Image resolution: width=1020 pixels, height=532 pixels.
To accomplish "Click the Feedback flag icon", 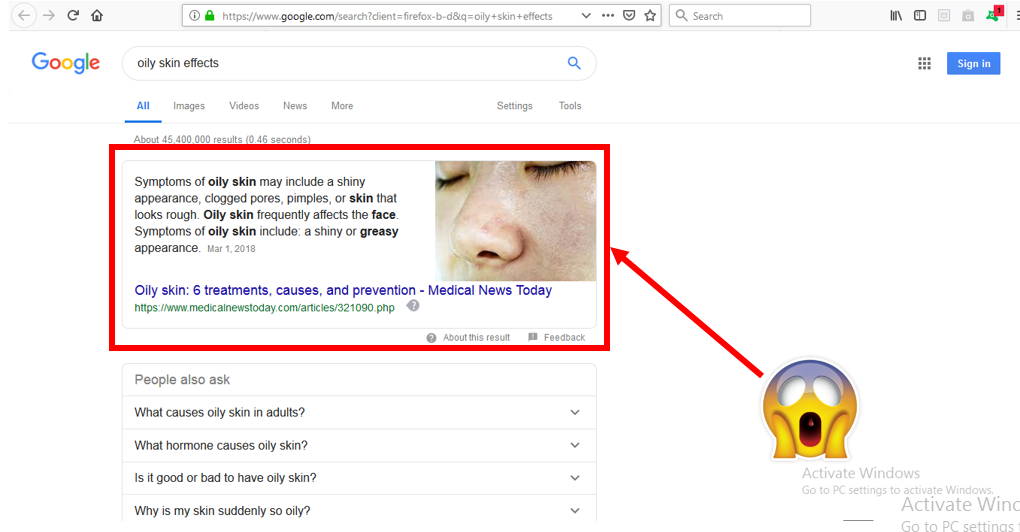I will (x=533, y=337).
